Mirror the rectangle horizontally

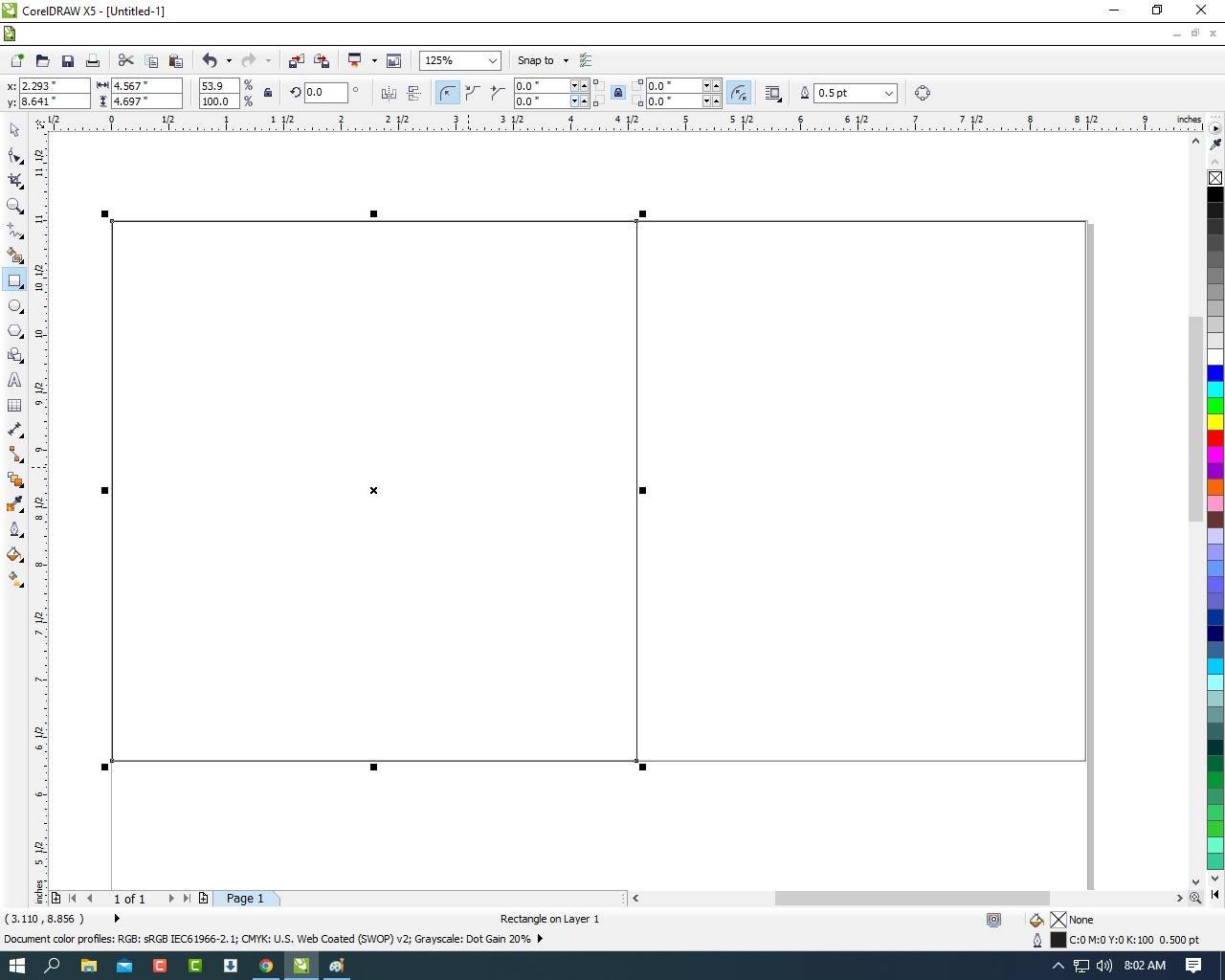[x=389, y=93]
